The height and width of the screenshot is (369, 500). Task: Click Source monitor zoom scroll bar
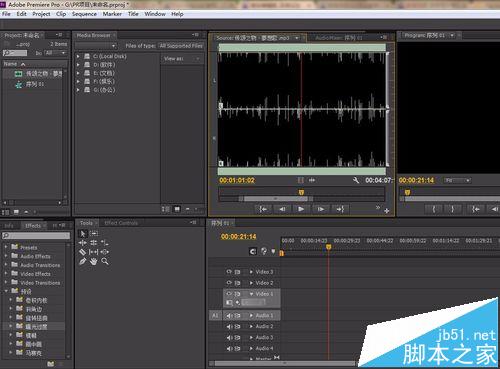pyautogui.click(x=275, y=199)
